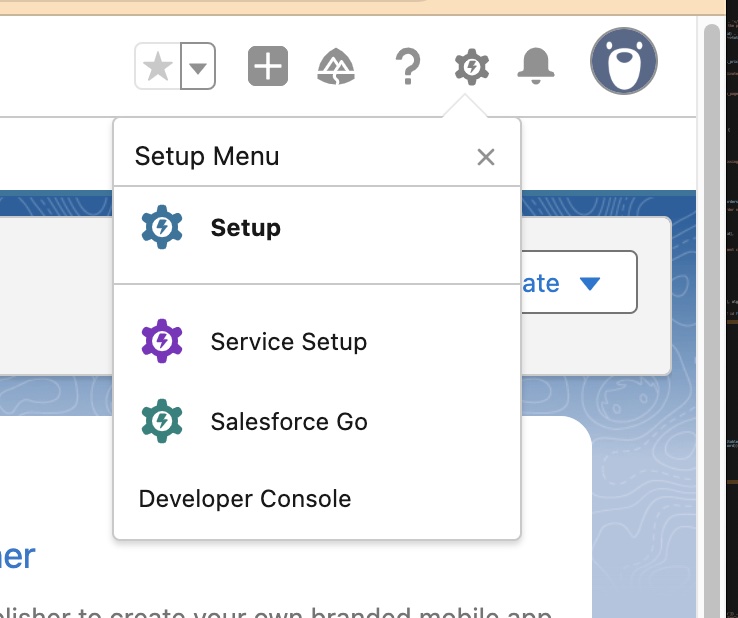
Task: Click the Favorites star icon
Action: [158, 66]
